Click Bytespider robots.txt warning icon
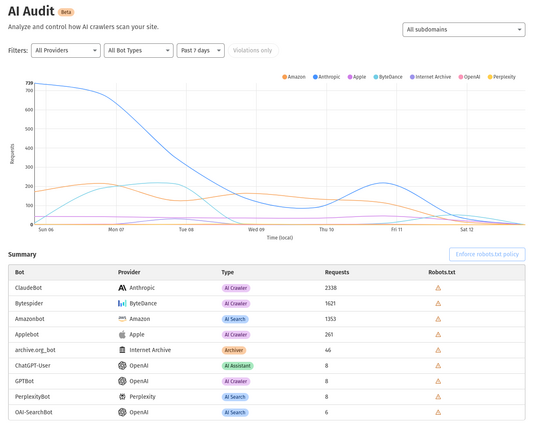This screenshot has height=429, width=536. (438, 304)
